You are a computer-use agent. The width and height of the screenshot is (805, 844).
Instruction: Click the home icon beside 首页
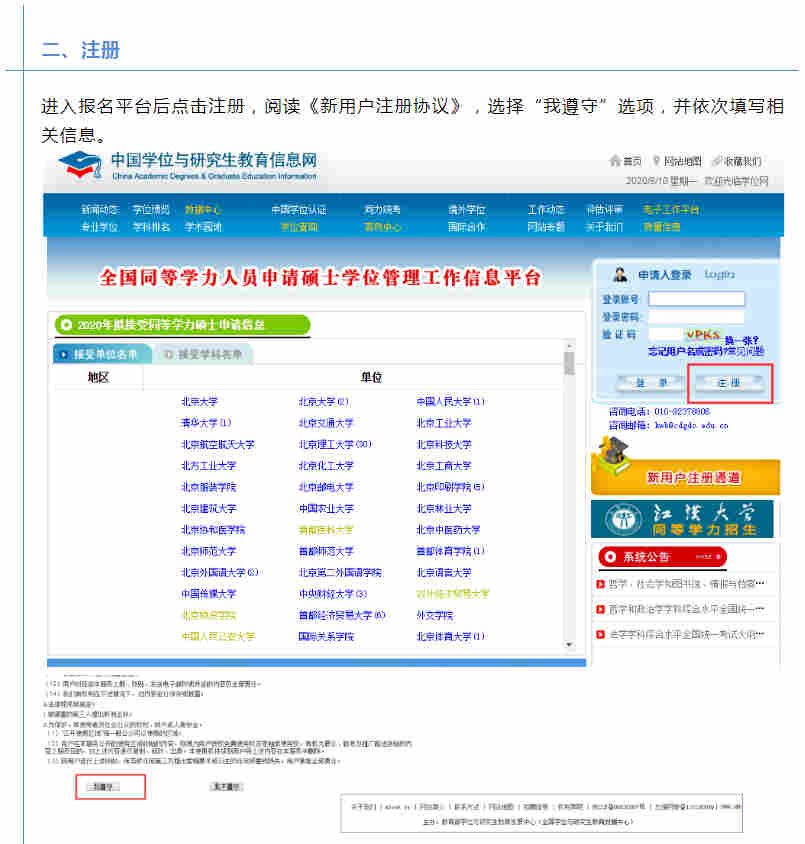coord(615,160)
